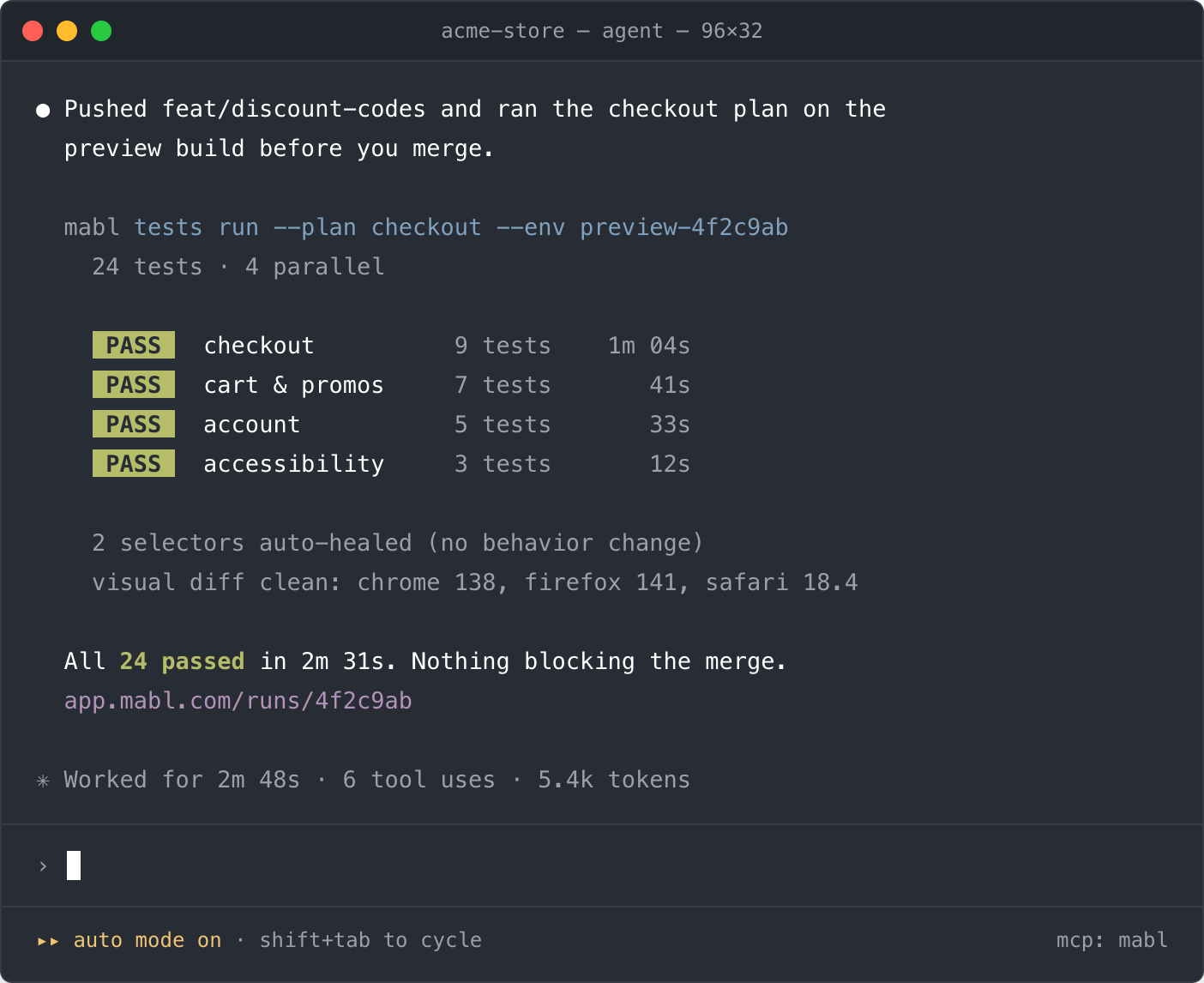Screen dimensions: 1204x983
Task: Click the PASS badge for checkout
Action: tap(134, 345)
